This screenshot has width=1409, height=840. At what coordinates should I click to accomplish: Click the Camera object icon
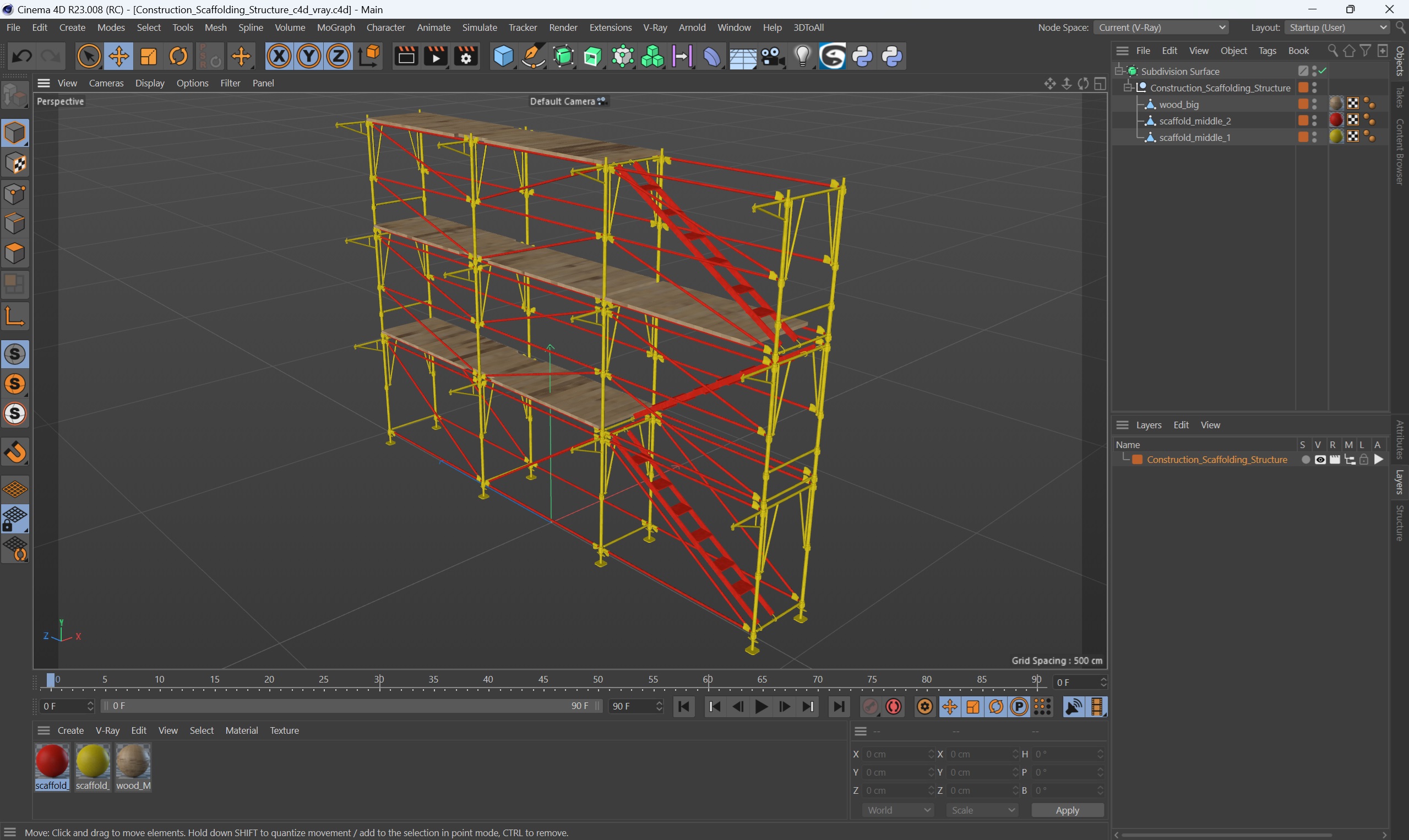772,57
